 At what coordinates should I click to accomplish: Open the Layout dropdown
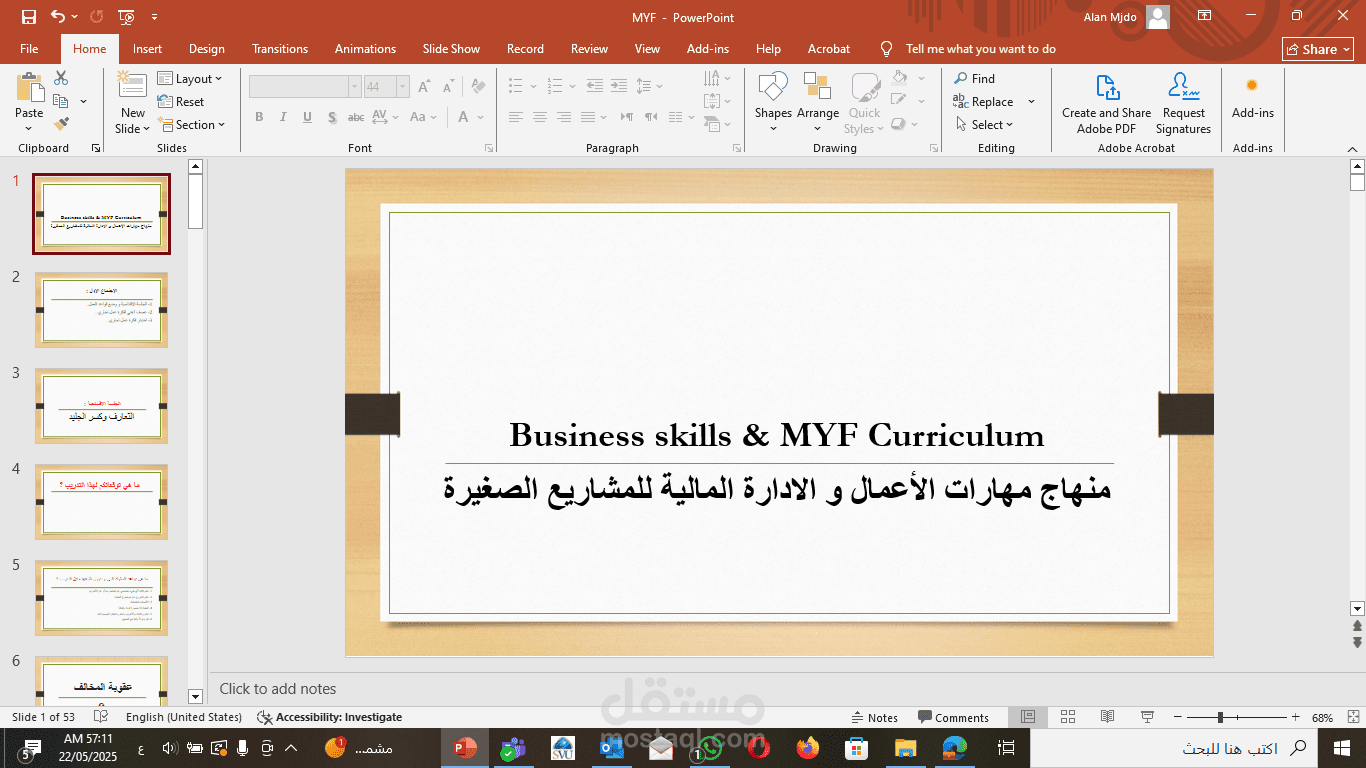(190, 79)
